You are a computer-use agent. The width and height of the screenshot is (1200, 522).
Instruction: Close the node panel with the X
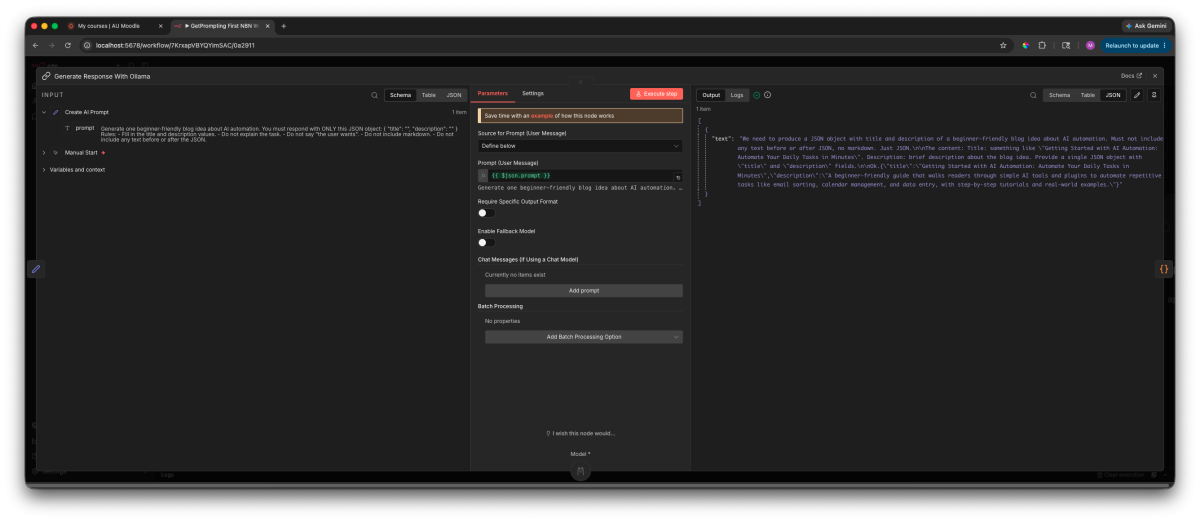coord(1155,75)
